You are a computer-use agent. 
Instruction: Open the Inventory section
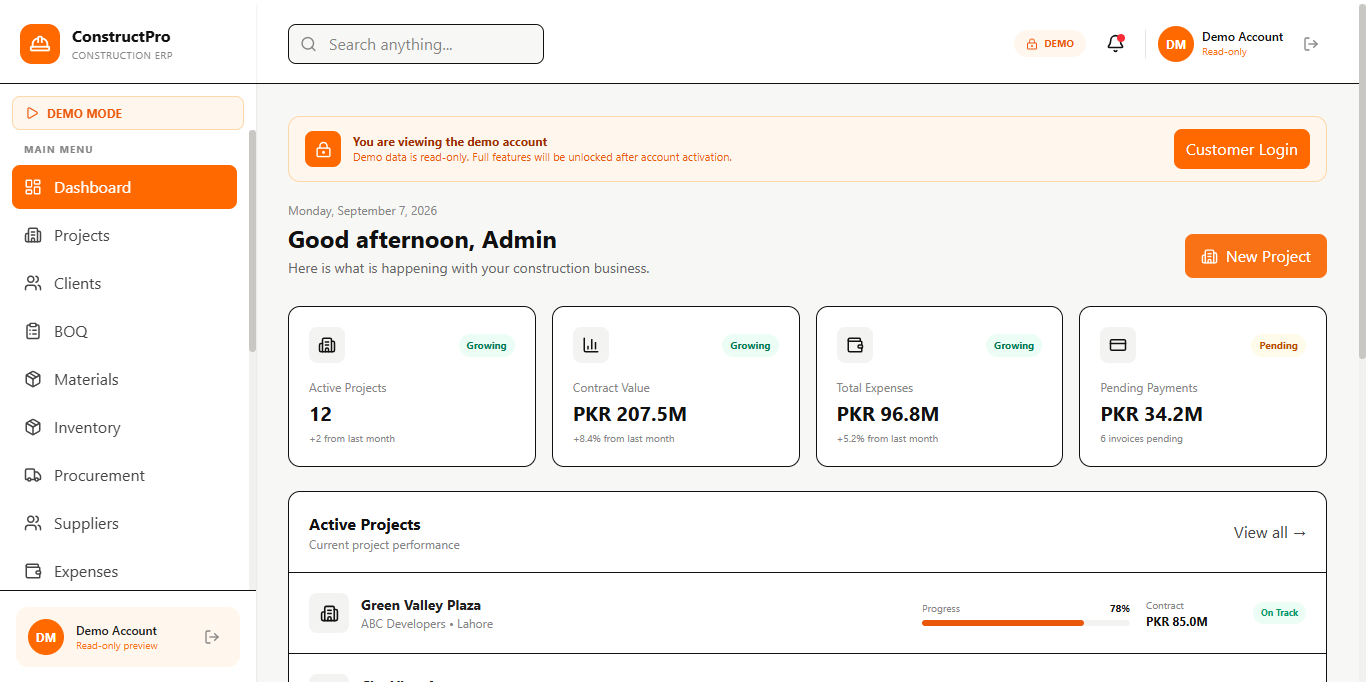coord(124,427)
